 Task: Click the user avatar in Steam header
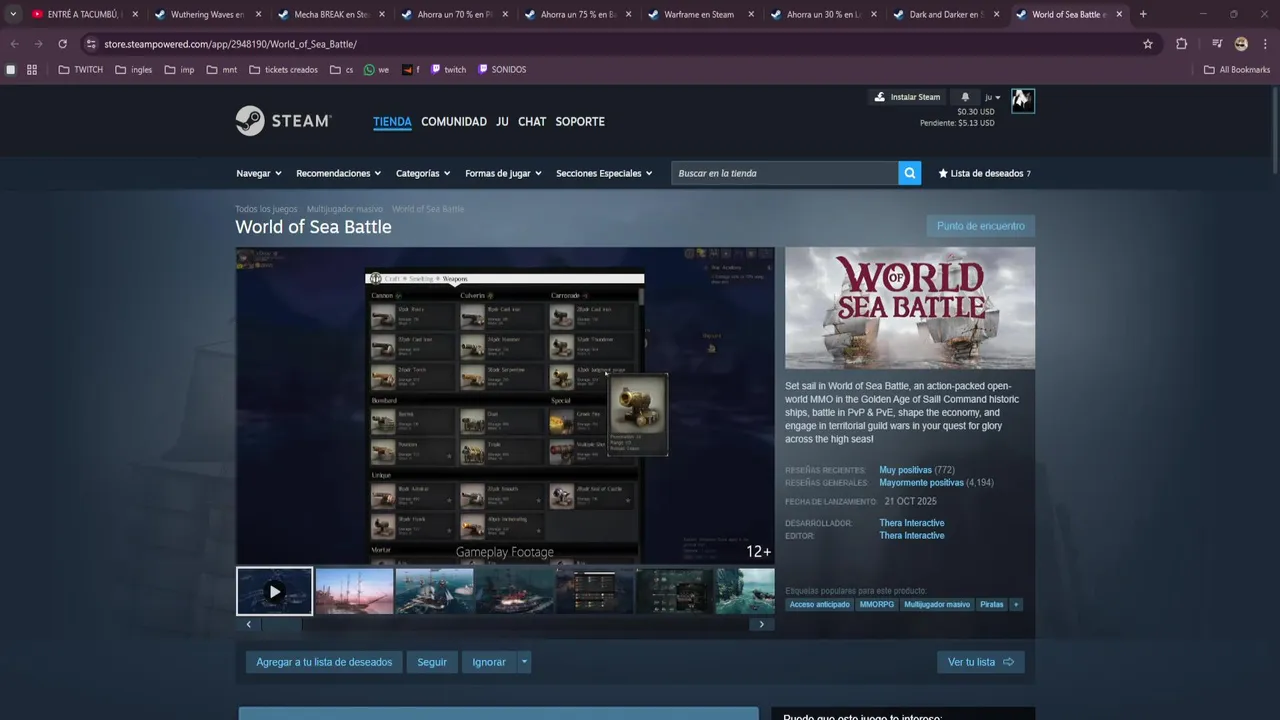(1022, 100)
